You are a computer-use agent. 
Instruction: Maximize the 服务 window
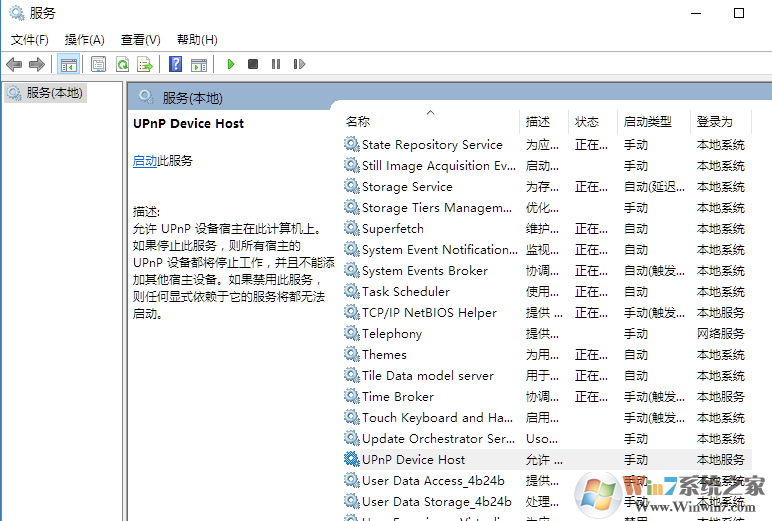click(739, 13)
